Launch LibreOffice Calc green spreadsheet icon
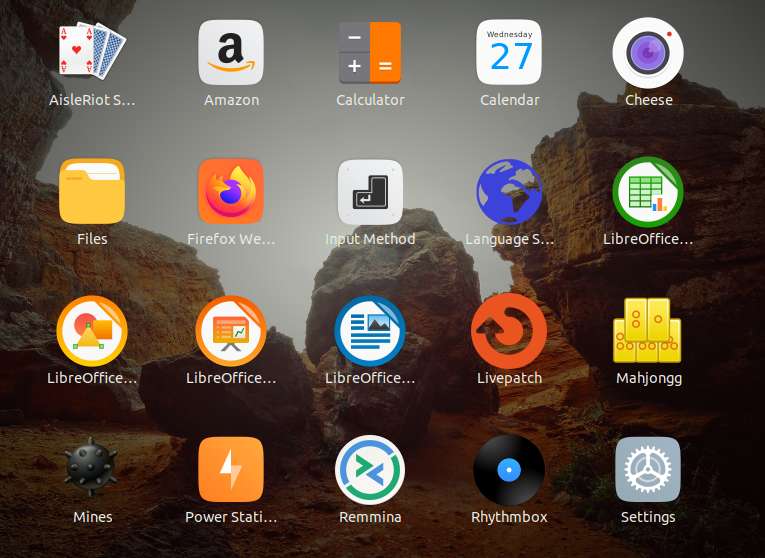This screenshot has width=765, height=558. tap(648, 192)
